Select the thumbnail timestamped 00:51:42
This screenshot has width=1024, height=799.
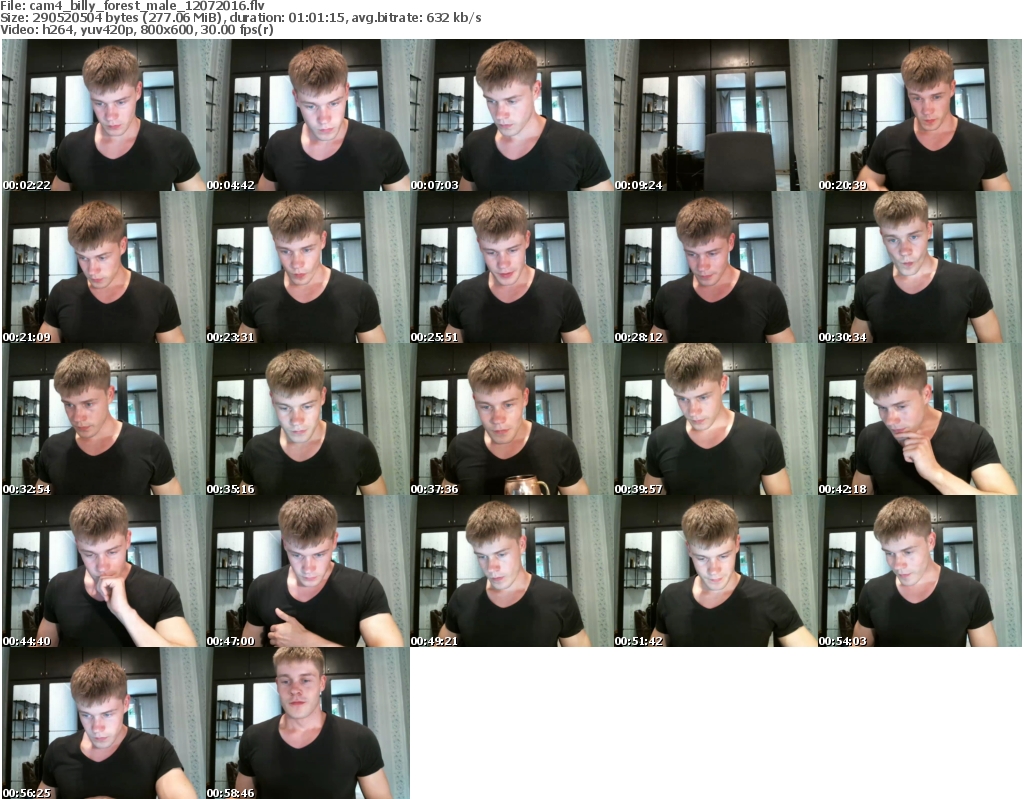716,571
